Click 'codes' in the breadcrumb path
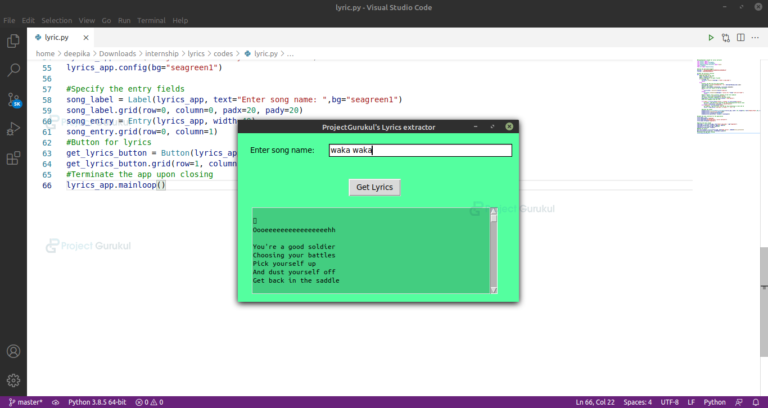 pyautogui.click(x=223, y=54)
